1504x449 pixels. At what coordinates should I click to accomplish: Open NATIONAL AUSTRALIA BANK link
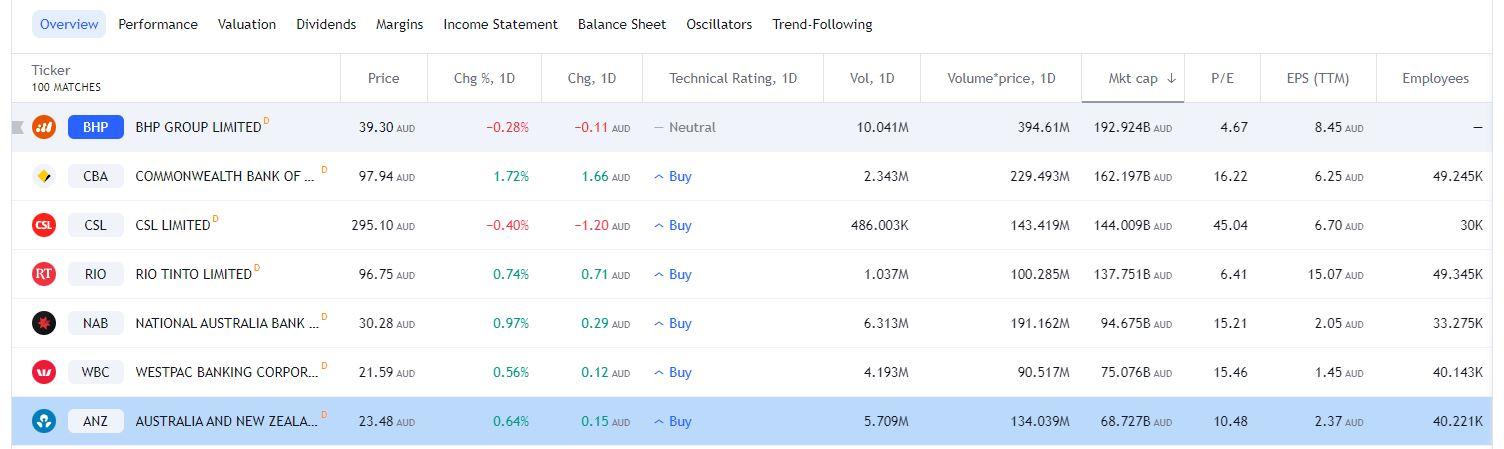226,323
